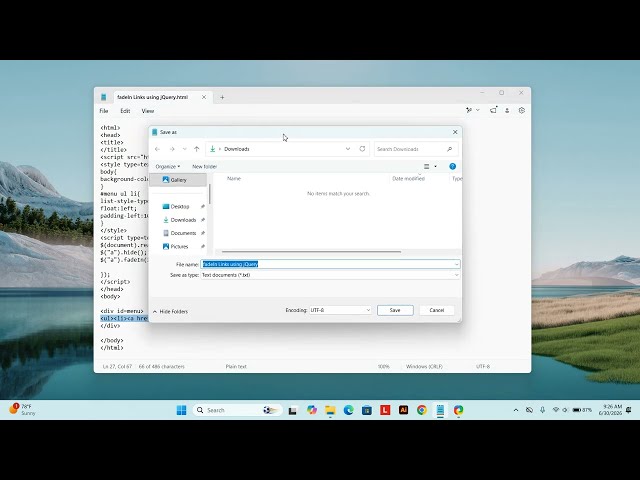Open Notepad Edit menu

pos(125,111)
